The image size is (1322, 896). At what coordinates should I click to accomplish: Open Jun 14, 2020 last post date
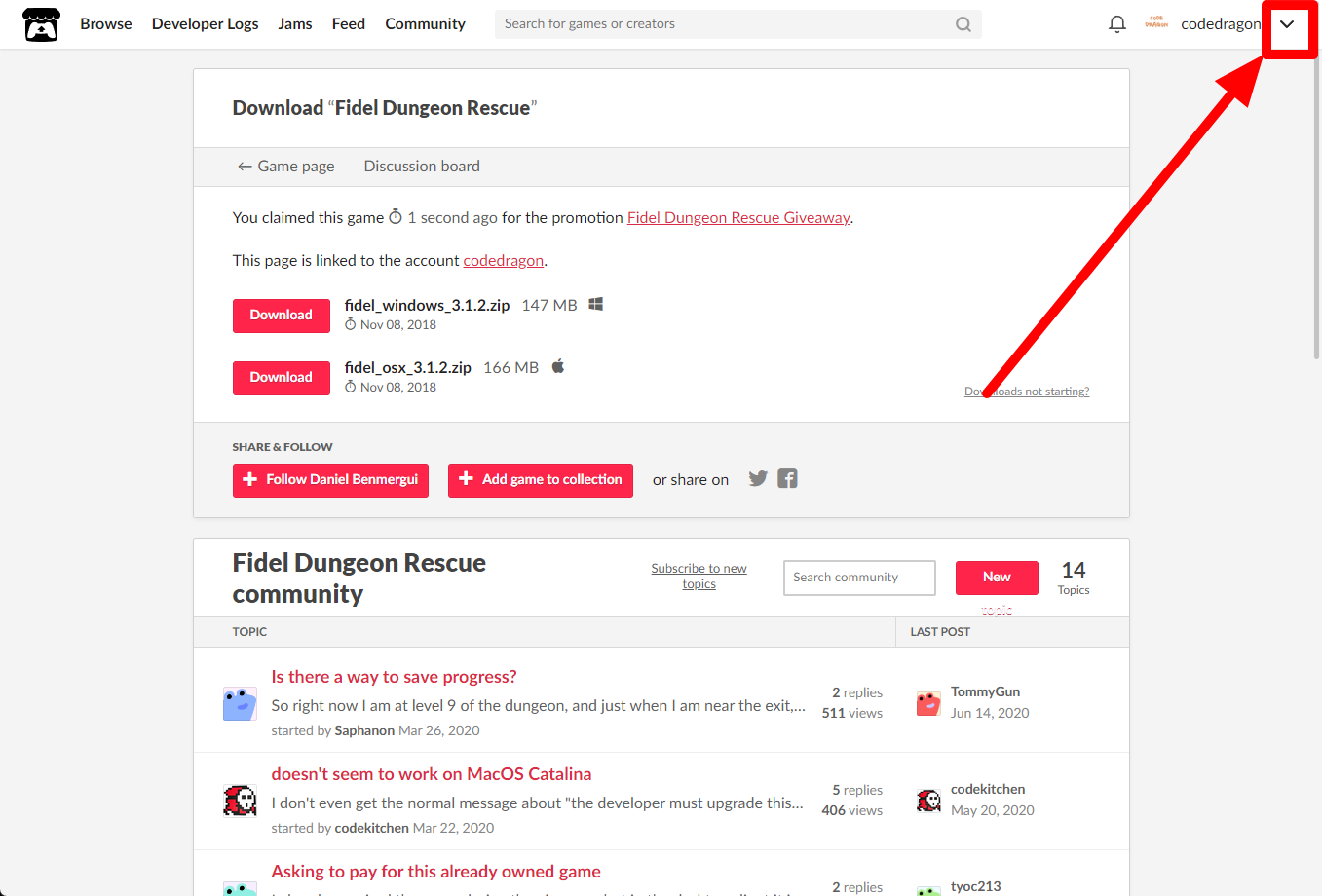pyautogui.click(x=990, y=713)
